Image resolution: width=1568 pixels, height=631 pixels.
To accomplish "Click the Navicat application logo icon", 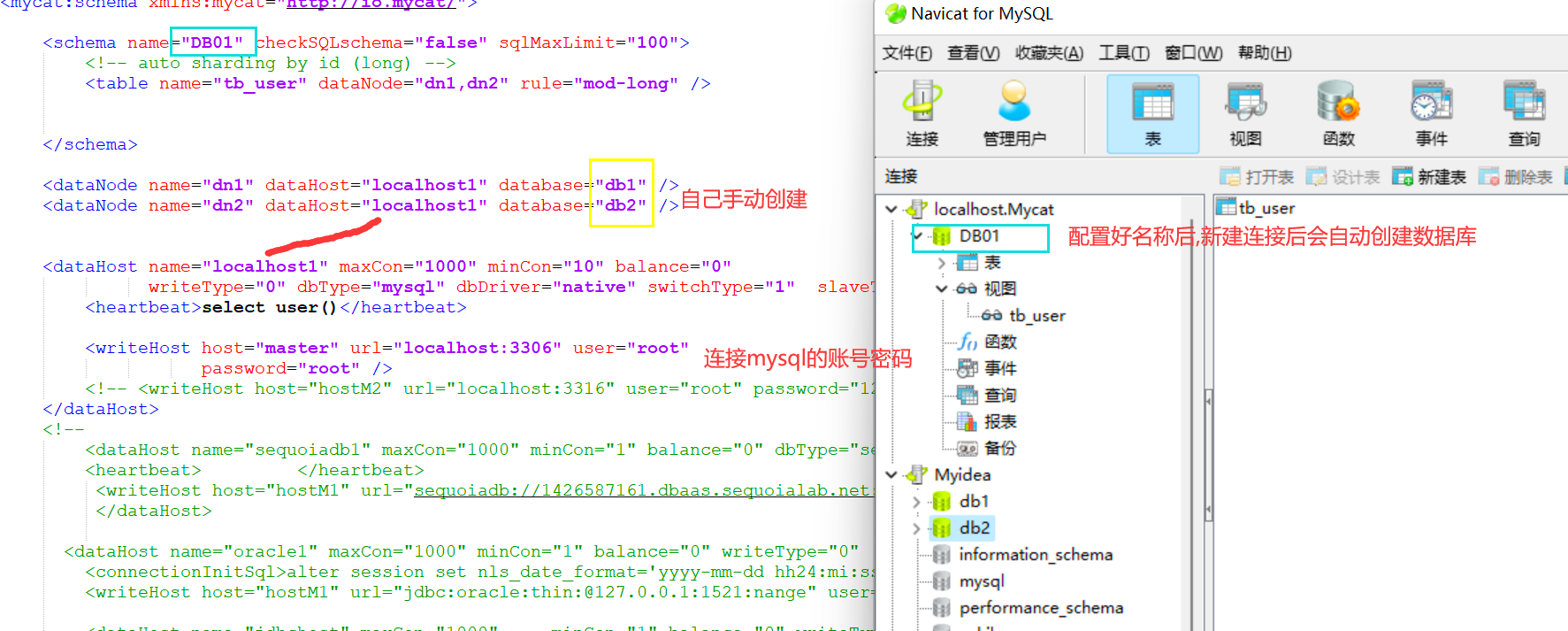I will tap(895, 13).
